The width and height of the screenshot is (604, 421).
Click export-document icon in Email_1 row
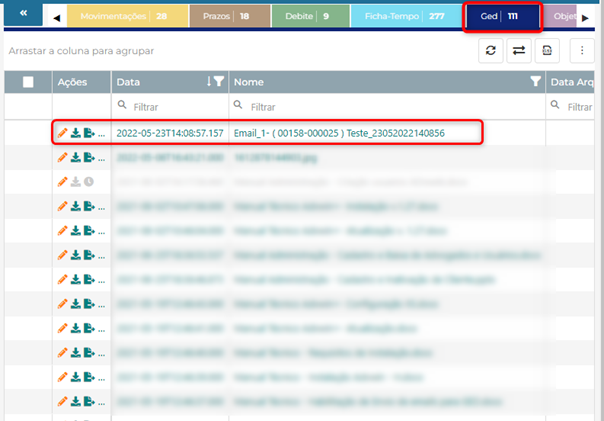[89, 133]
